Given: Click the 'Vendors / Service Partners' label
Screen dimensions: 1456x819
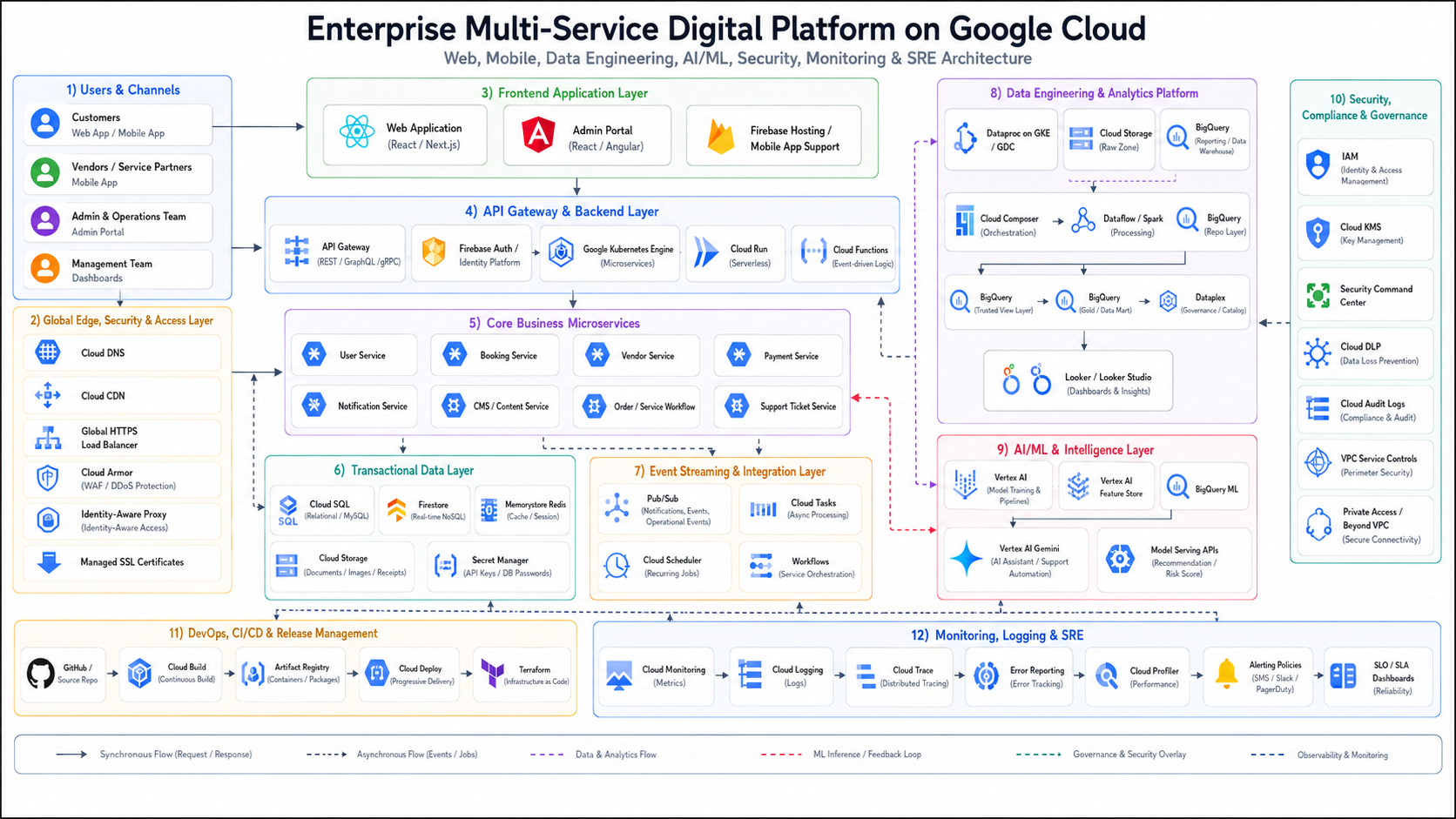Looking at the screenshot, I should [x=131, y=167].
